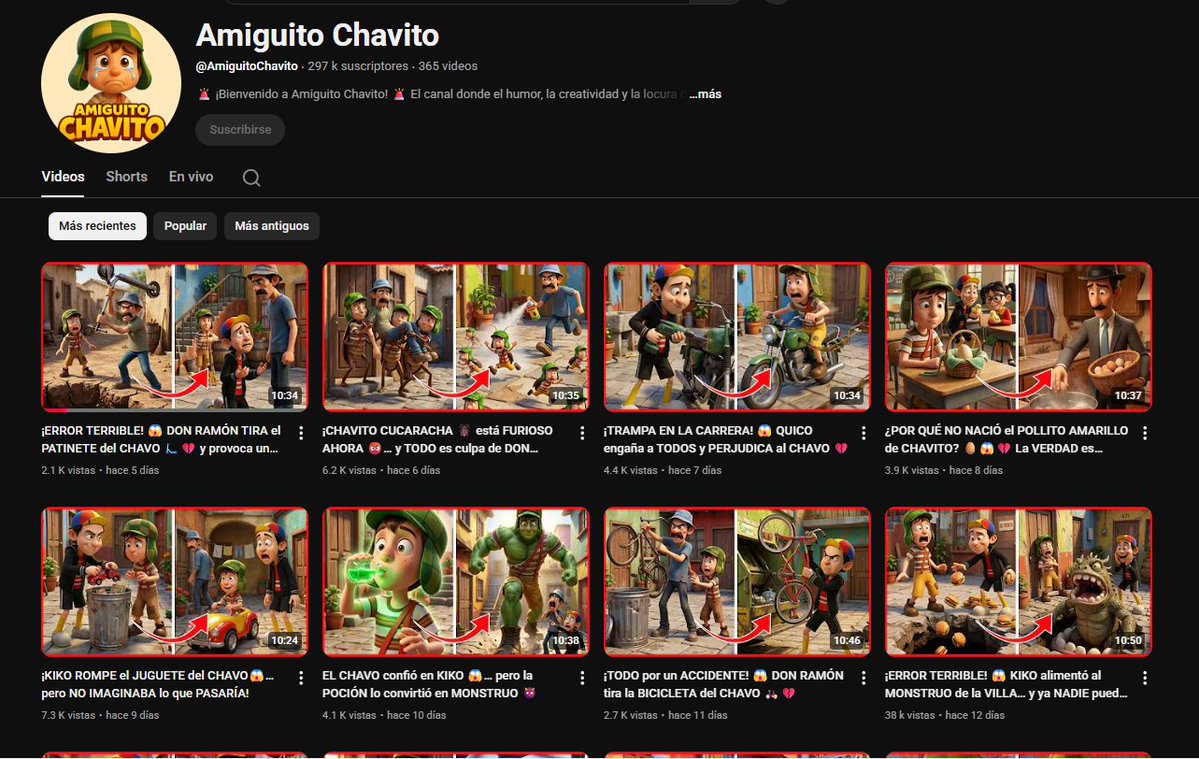Open options menu for CHAVITO CUCARACHA video
1199x759 pixels.
(583, 433)
